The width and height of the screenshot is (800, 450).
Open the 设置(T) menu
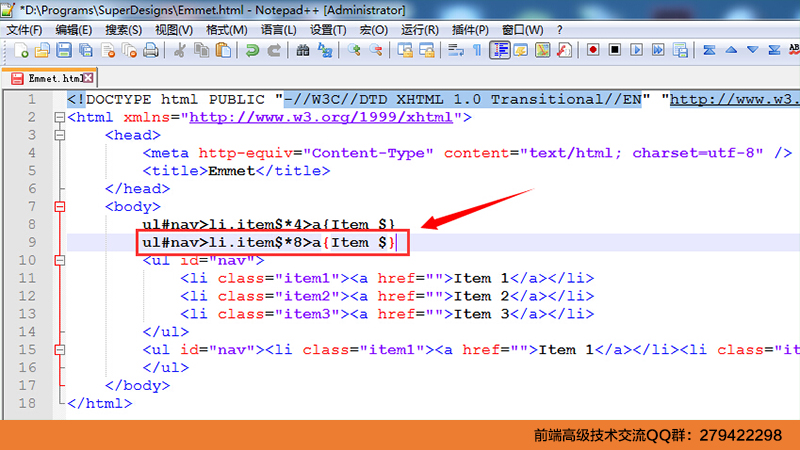tap(328, 30)
